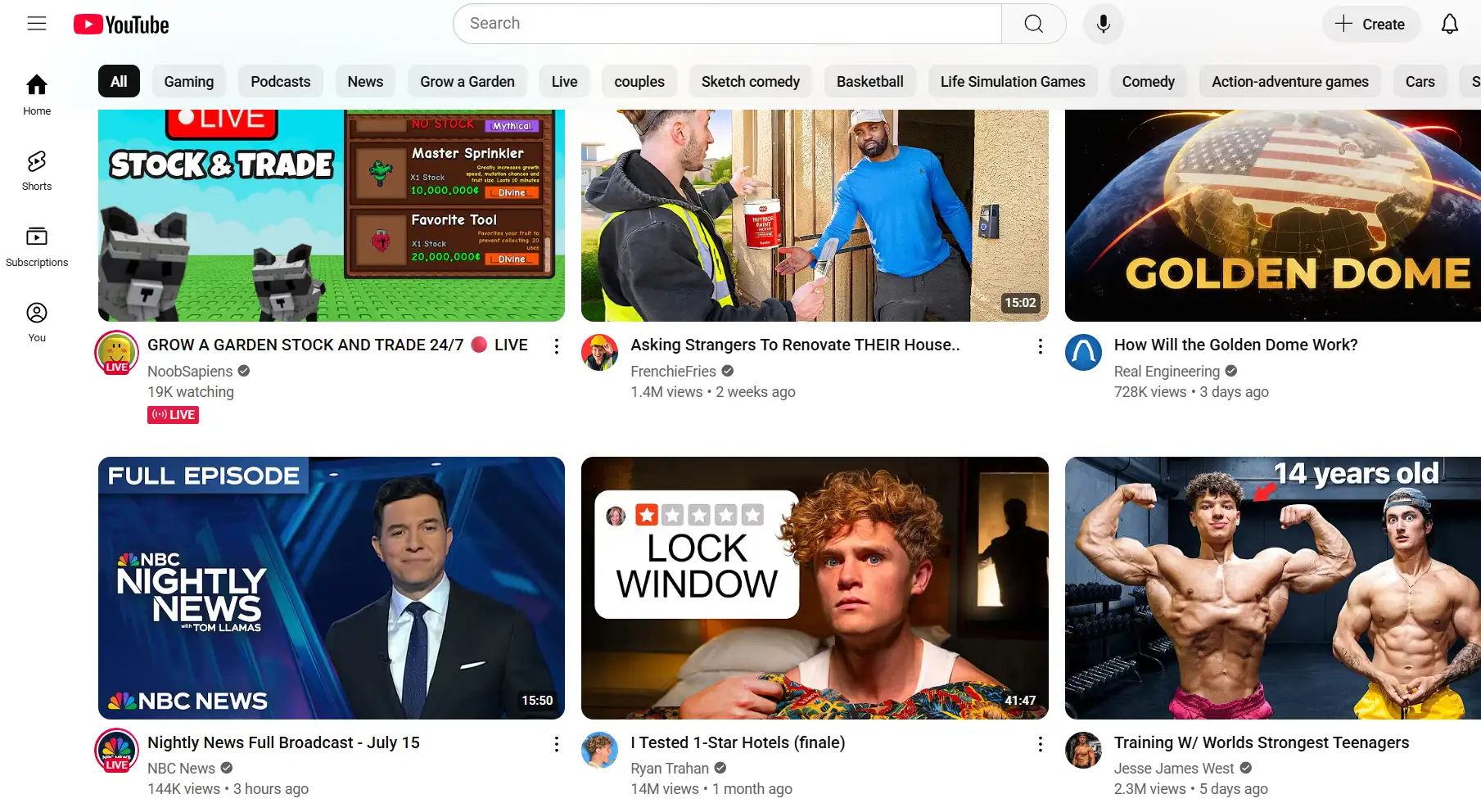The image size is (1481, 812).
Task: Click the 1.4M views • 2 weeks ago text
Action: tap(713, 391)
